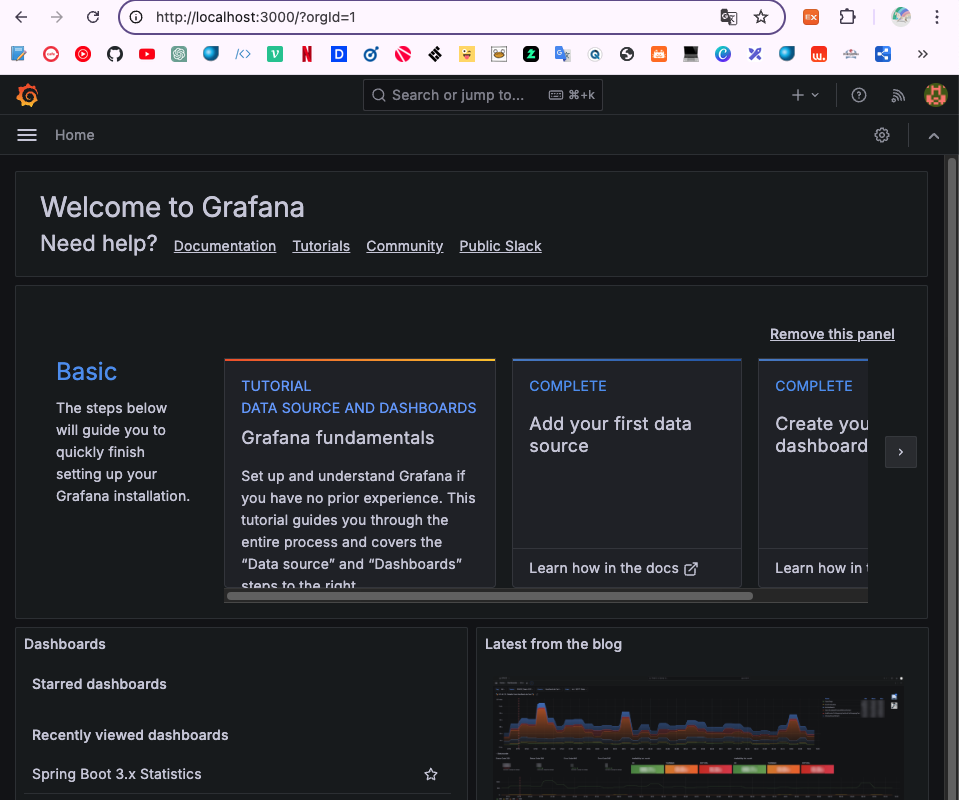Open the orange w. bookmark
Screen dimensions: 959x800
click(819, 54)
